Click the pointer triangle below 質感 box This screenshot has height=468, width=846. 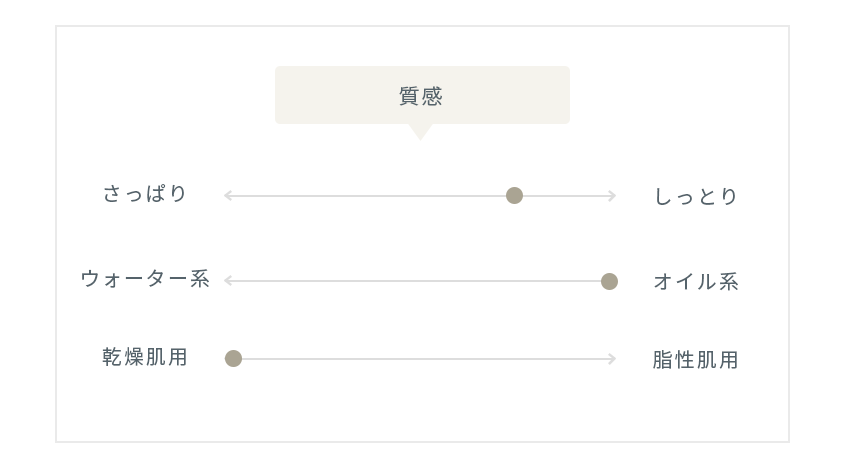(420, 132)
